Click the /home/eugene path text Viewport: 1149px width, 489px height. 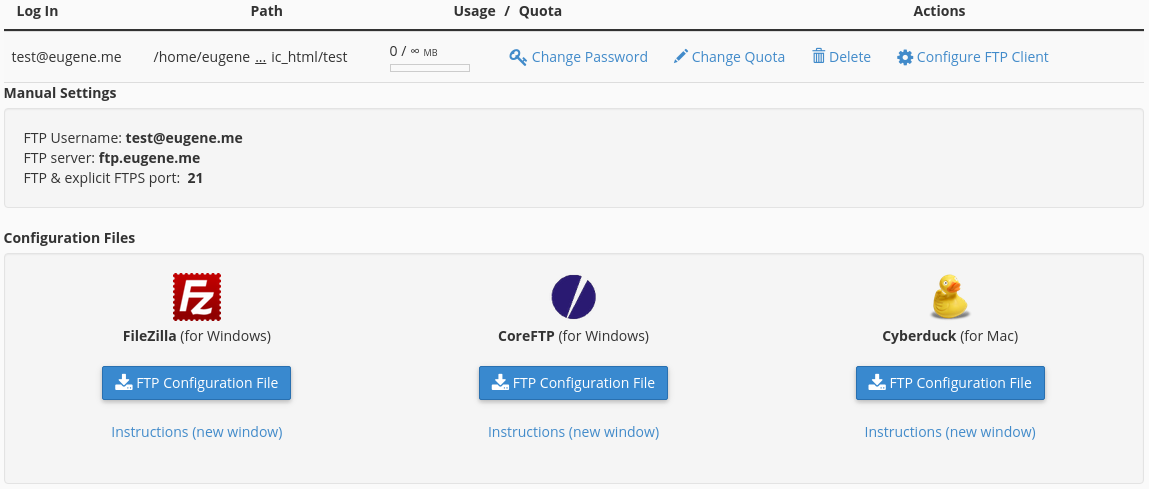[202, 57]
